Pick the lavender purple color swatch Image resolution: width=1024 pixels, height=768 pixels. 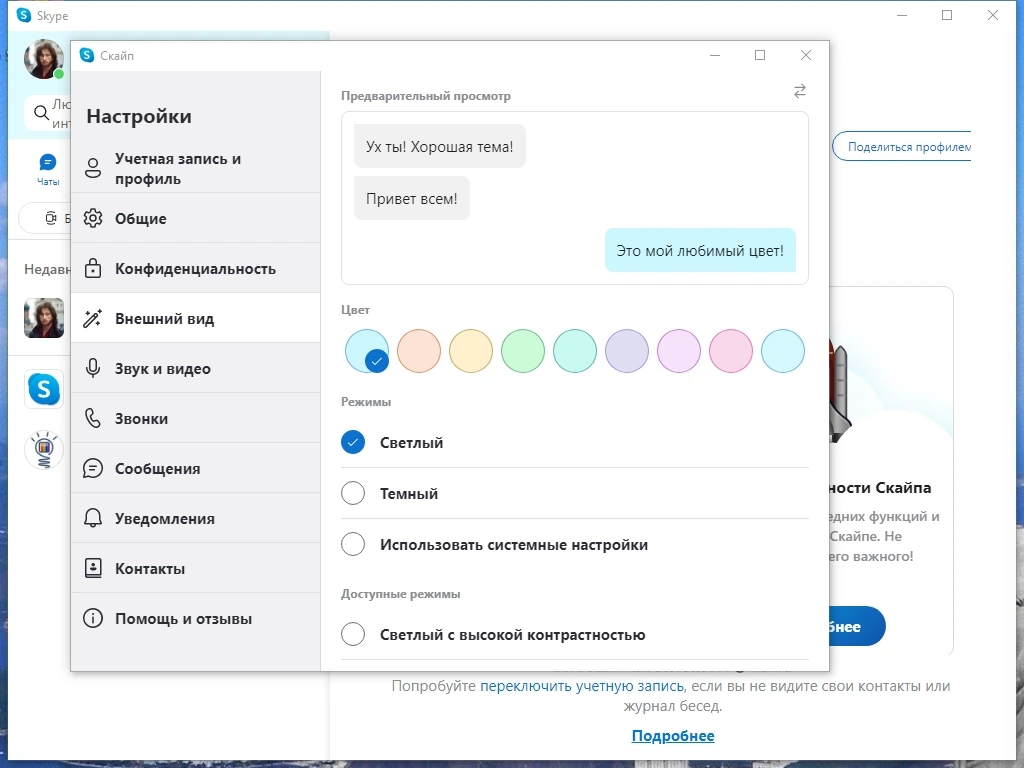click(627, 351)
